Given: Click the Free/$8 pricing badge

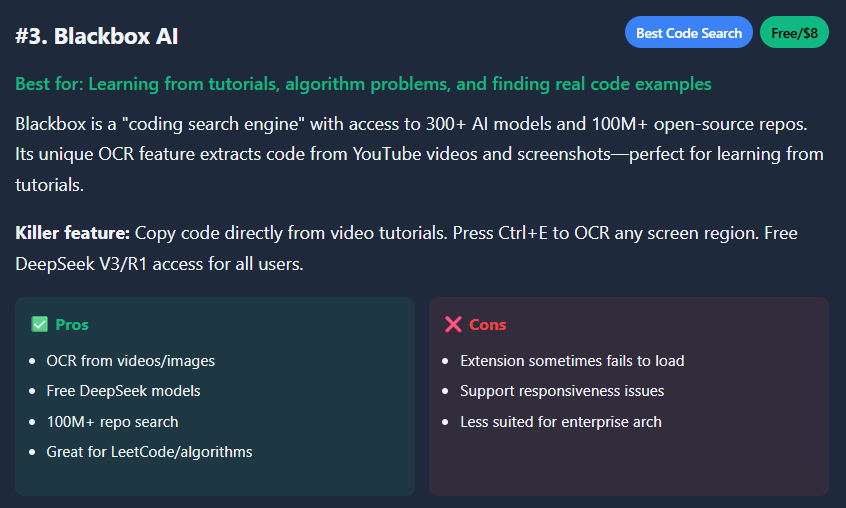Looking at the screenshot, I should pyautogui.click(x=795, y=33).
